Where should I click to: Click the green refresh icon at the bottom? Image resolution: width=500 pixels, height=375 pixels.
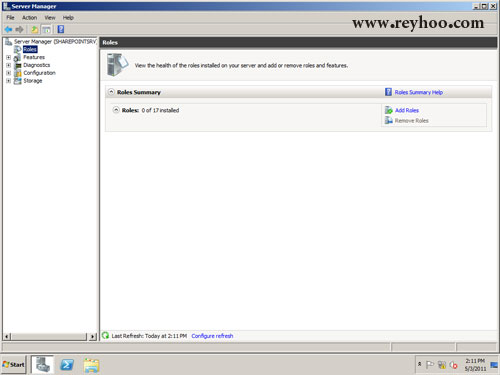coord(105,335)
